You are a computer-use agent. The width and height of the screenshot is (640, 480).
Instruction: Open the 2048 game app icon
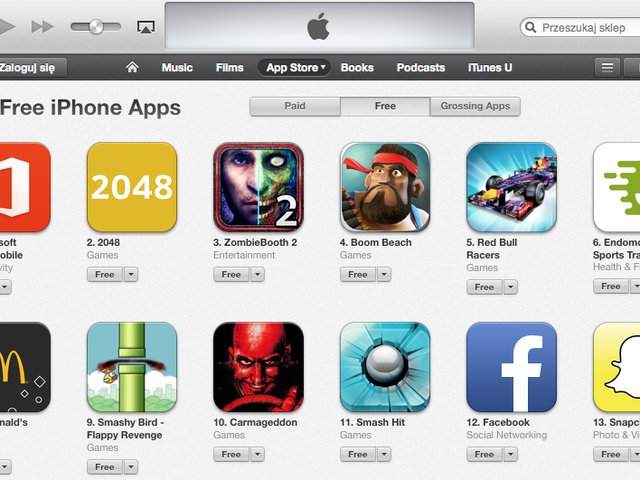[132, 187]
